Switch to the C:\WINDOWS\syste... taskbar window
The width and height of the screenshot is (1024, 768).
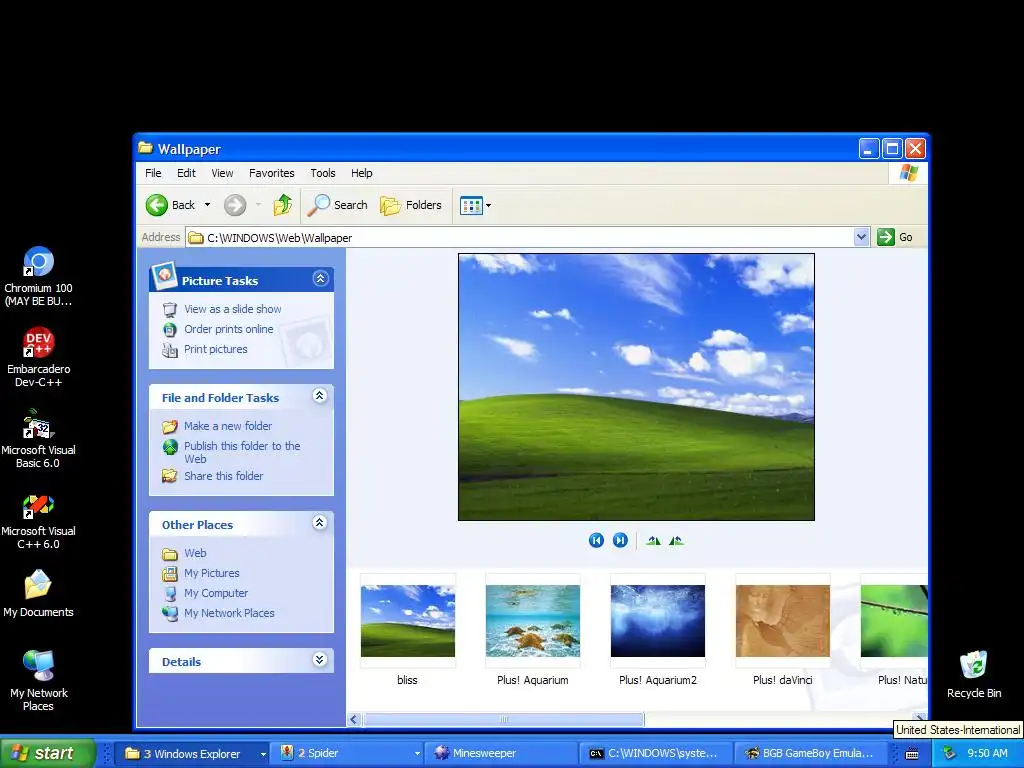click(655, 753)
